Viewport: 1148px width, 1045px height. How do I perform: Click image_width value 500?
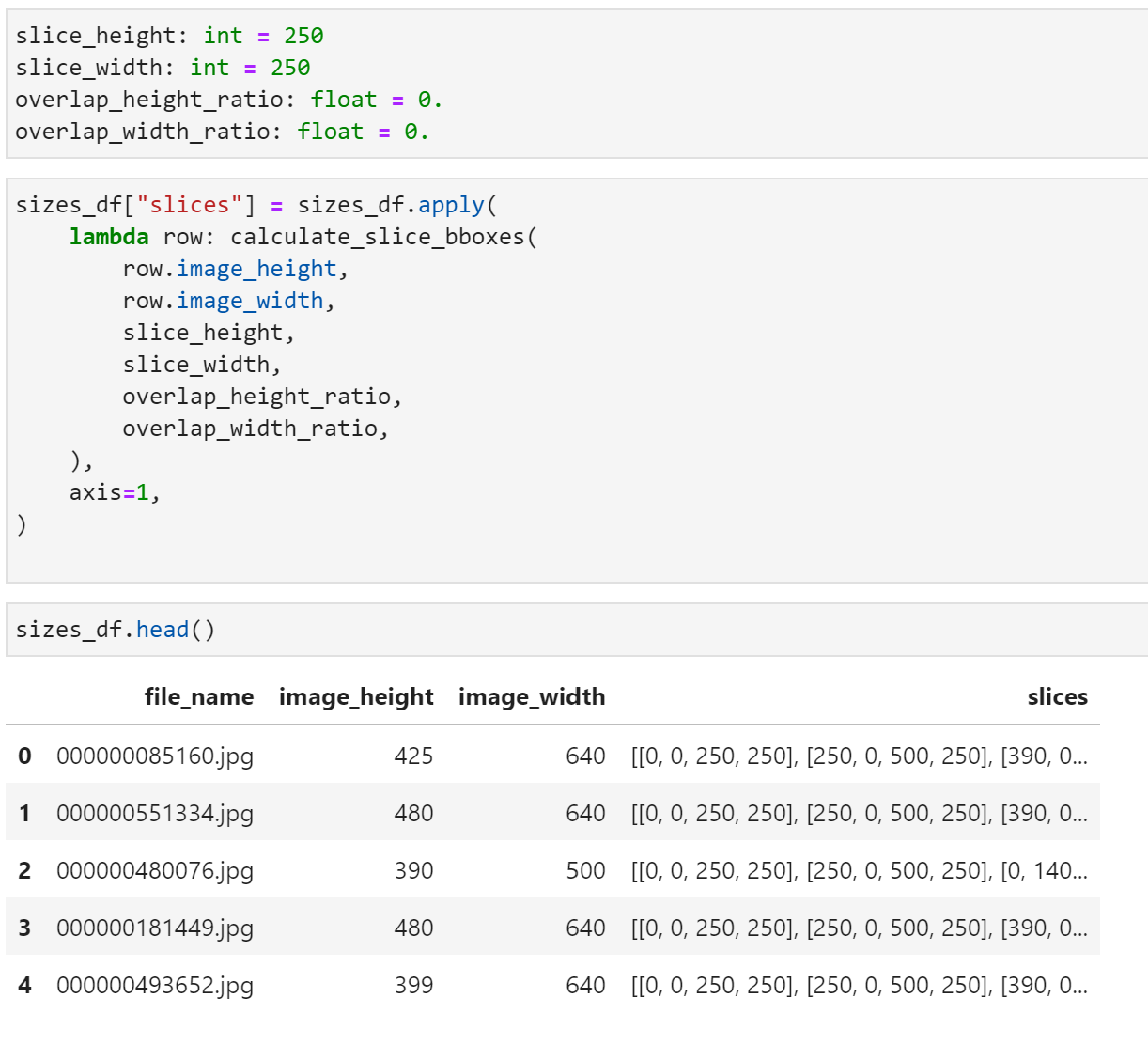(x=585, y=870)
